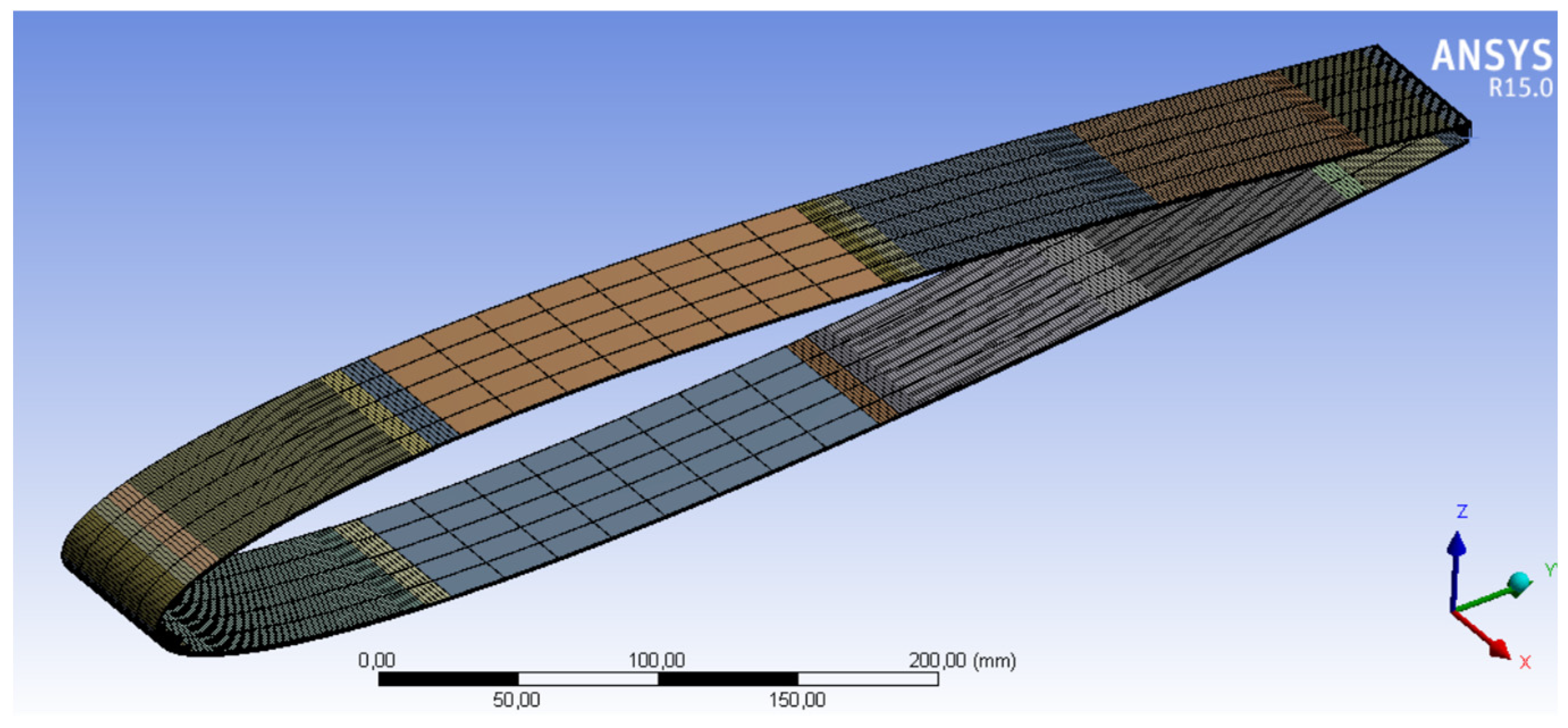This screenshot has height=728, width=1568.
Task: Click the red X axis arrow on triad
Action: tap(1488, 642)
